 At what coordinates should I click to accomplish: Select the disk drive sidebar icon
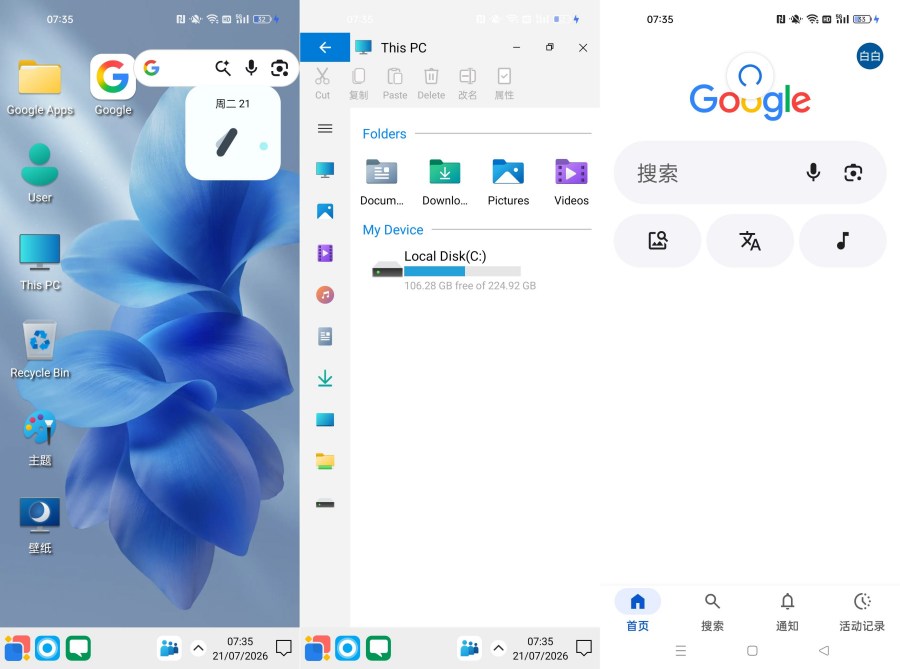(325, 504)
